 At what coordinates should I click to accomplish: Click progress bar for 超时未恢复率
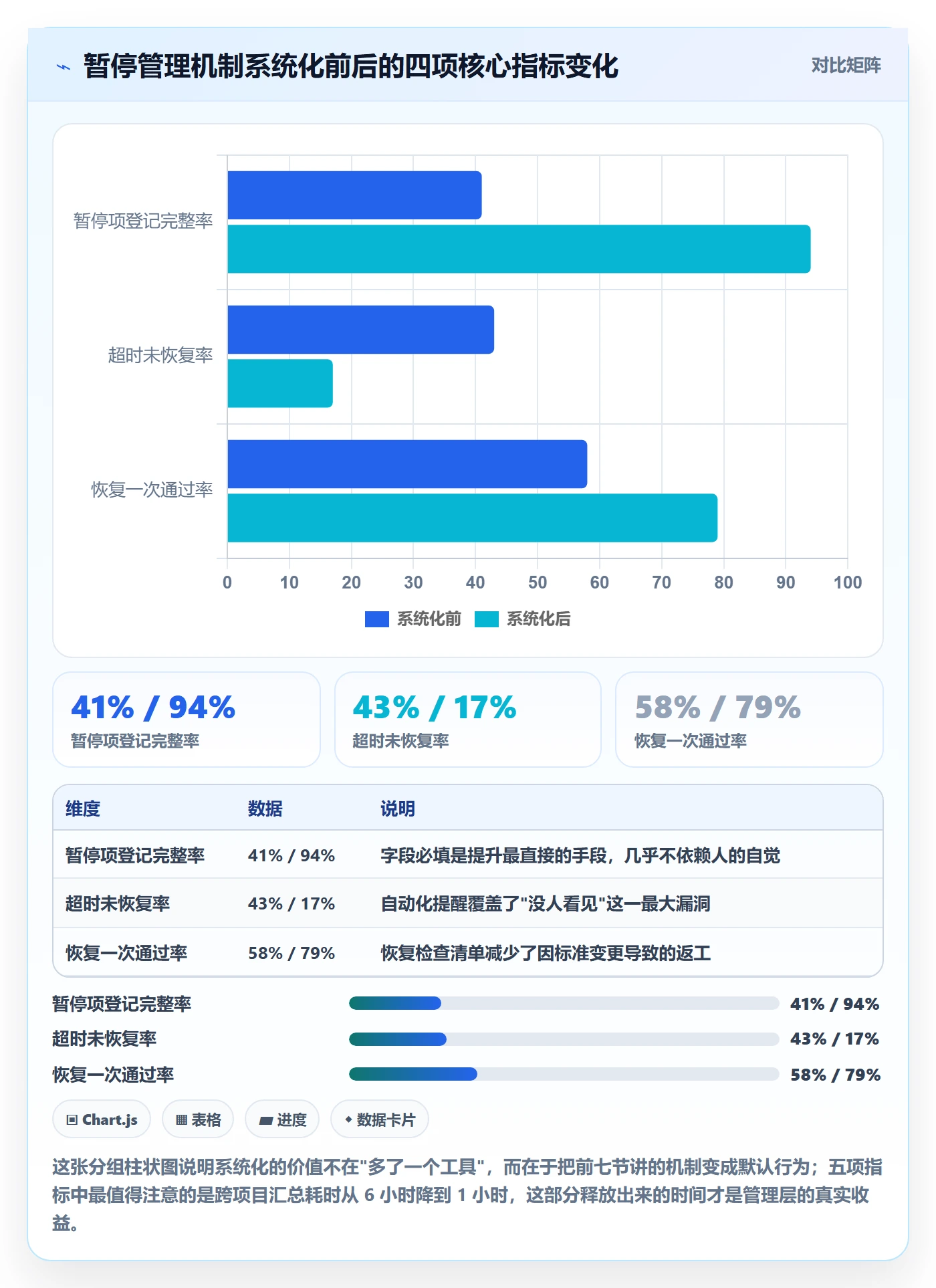[564, 1039]
